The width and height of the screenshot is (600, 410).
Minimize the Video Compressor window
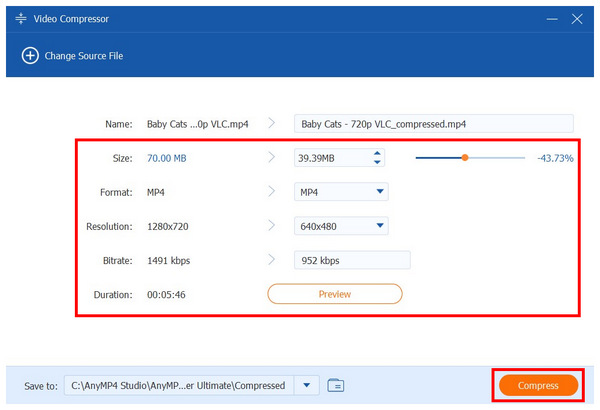coord(549,19)
